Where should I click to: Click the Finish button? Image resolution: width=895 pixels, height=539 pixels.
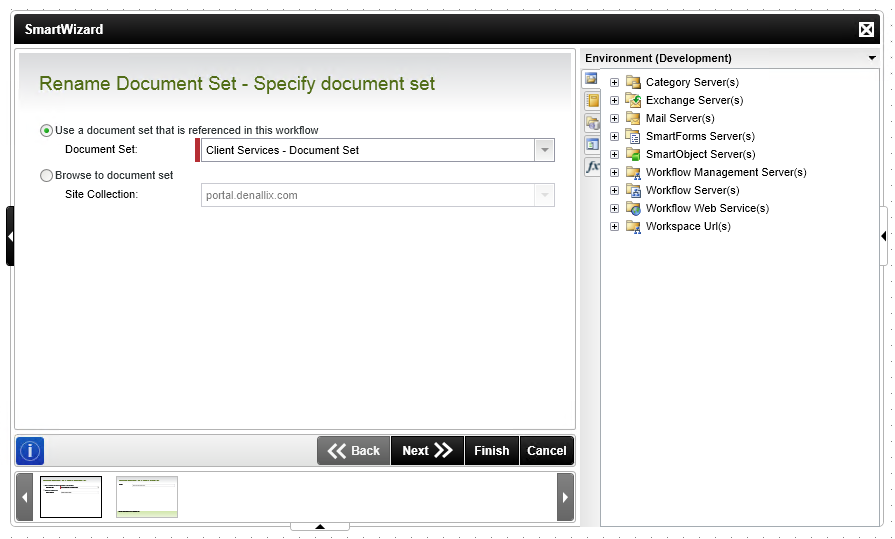pos(491,451)
